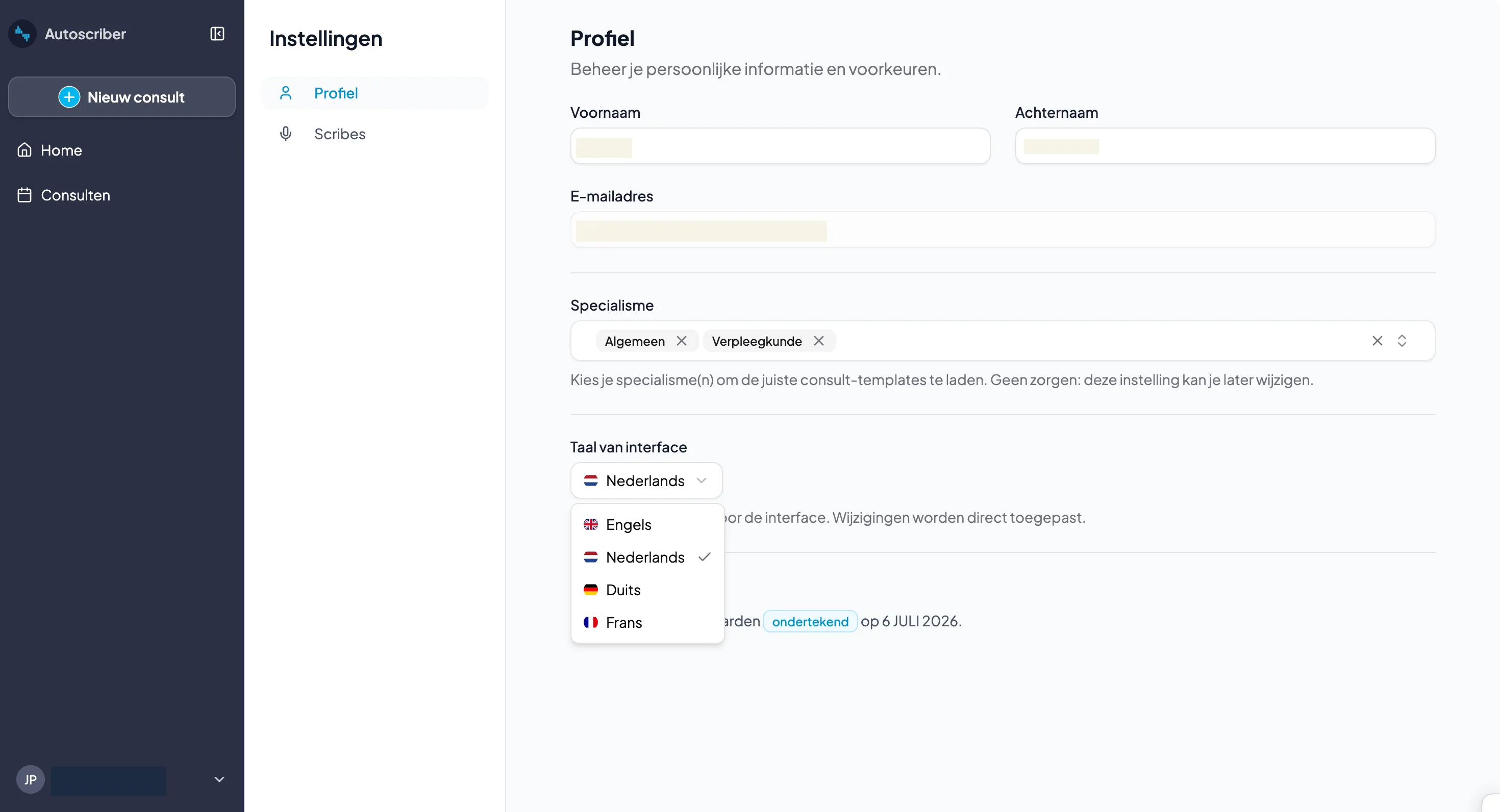Choose Engels from the language list
Screen dimensions: 1500x812
[x=647, y=524]
